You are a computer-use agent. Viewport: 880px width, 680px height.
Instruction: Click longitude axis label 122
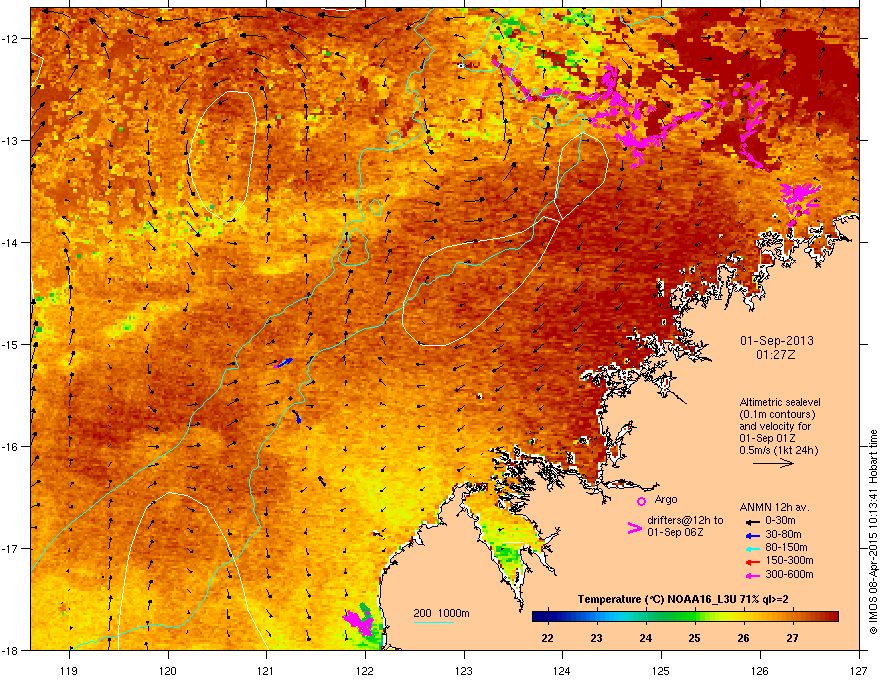click(365, 670)
